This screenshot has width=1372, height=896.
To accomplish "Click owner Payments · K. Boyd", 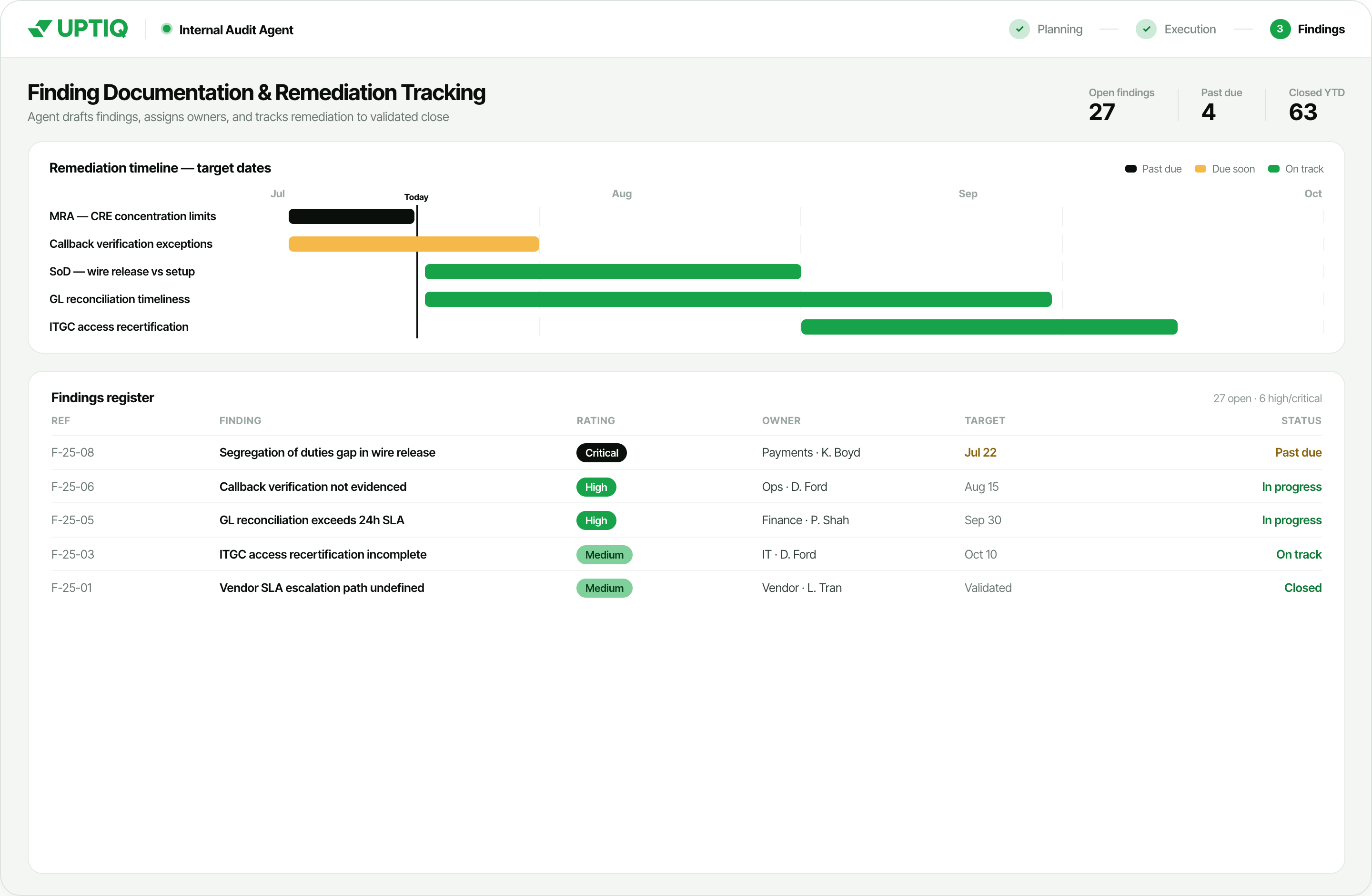I will tap(810, 453).
